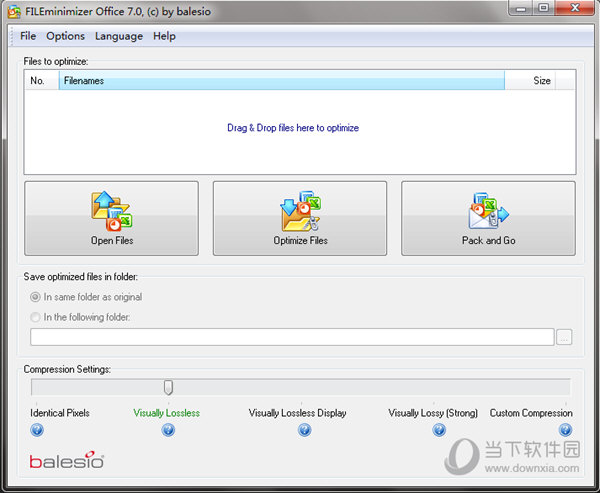Click the Visually Lossless label

166,413
